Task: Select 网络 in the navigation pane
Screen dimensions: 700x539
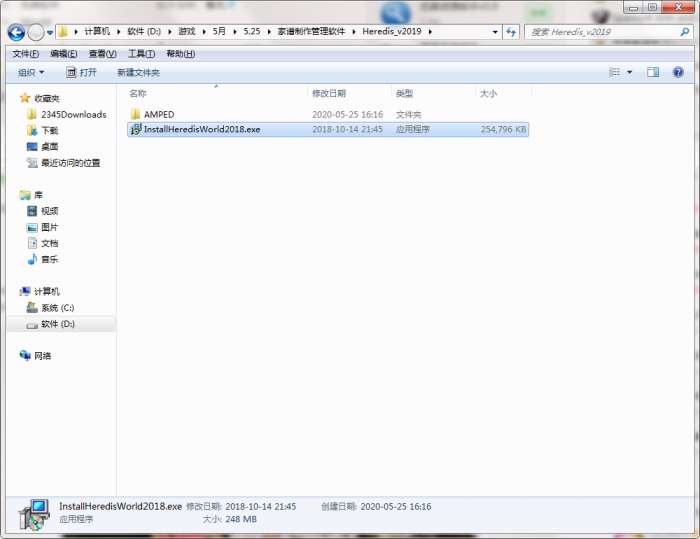Action: [x=42, y=356]
